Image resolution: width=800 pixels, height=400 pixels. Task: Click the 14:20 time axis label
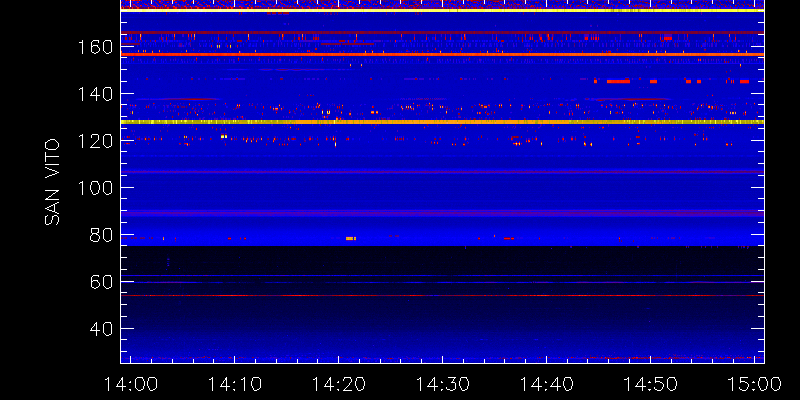[x=338, y=384]
